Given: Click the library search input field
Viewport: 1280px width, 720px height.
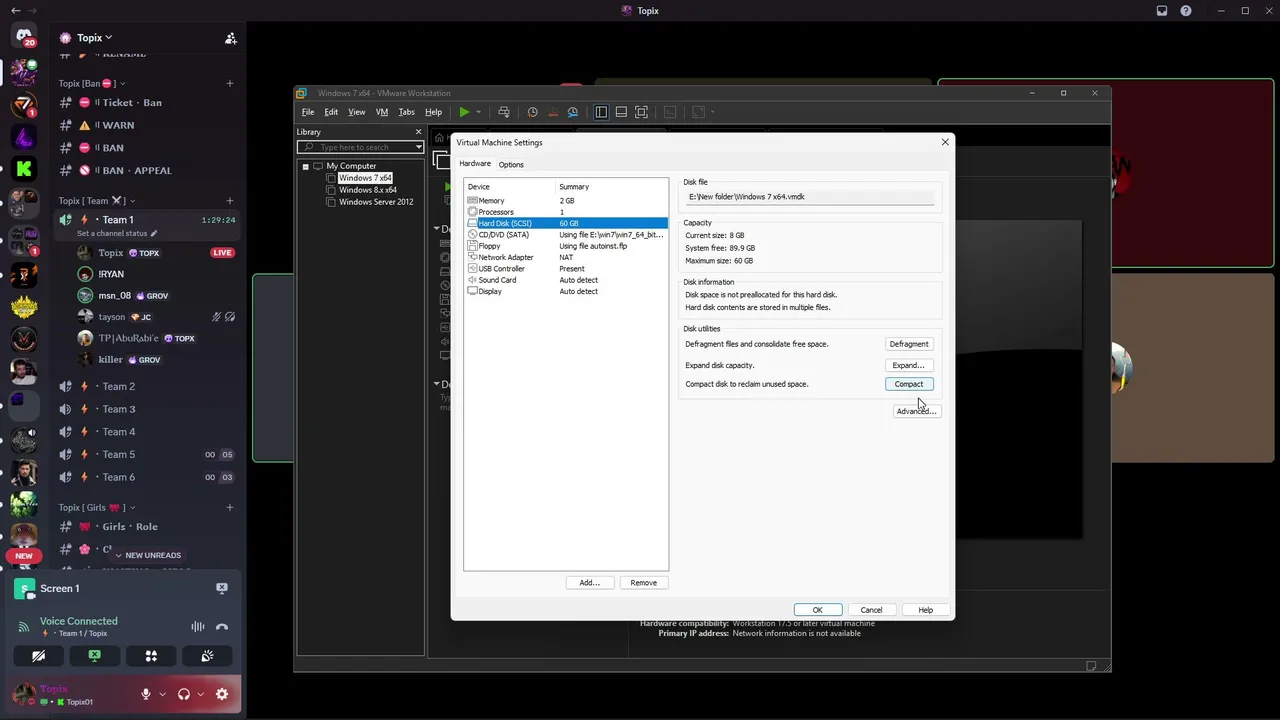Looking at the screenshot, I should coord(361,147).
